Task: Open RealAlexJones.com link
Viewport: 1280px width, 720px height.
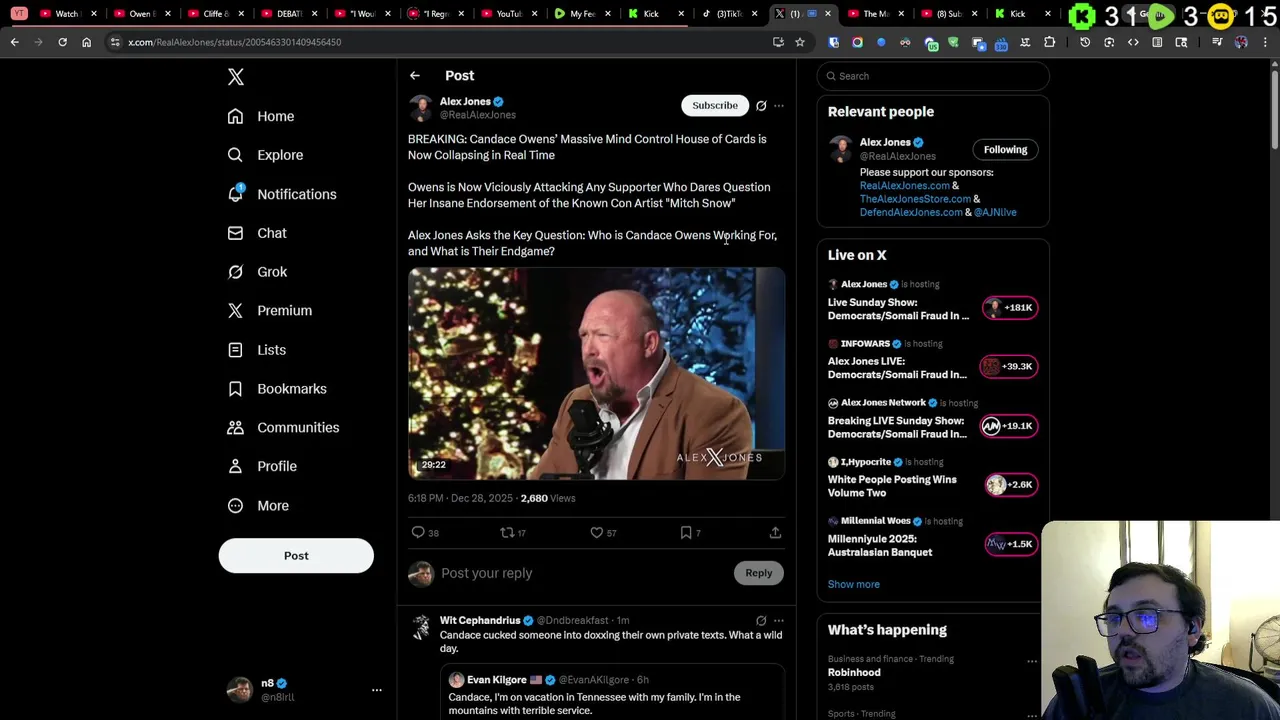Action: tap(904, 186)
